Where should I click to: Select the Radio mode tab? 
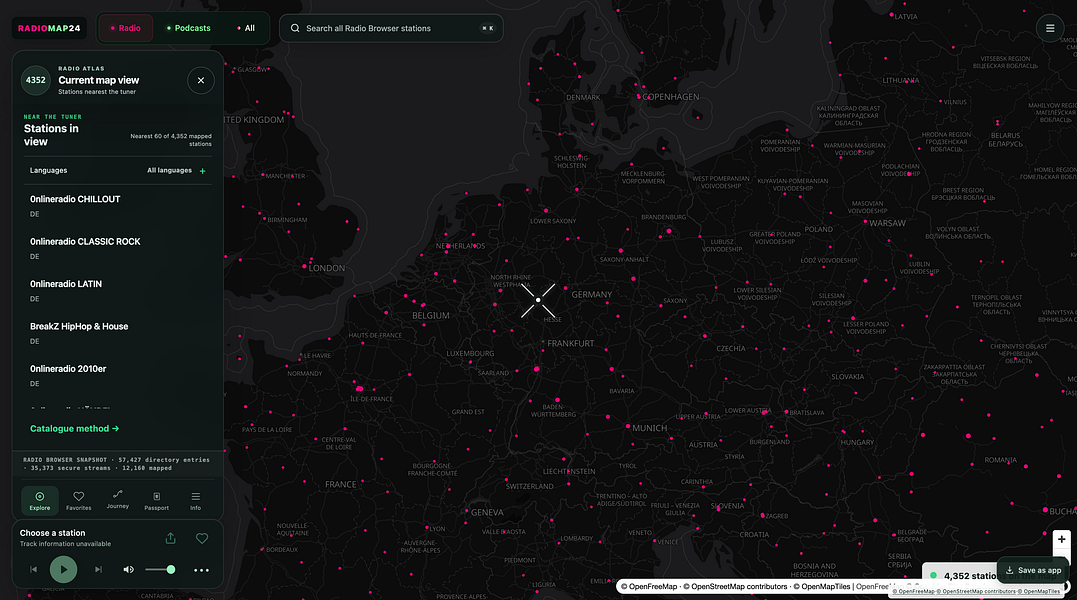[x=125, y=28]
